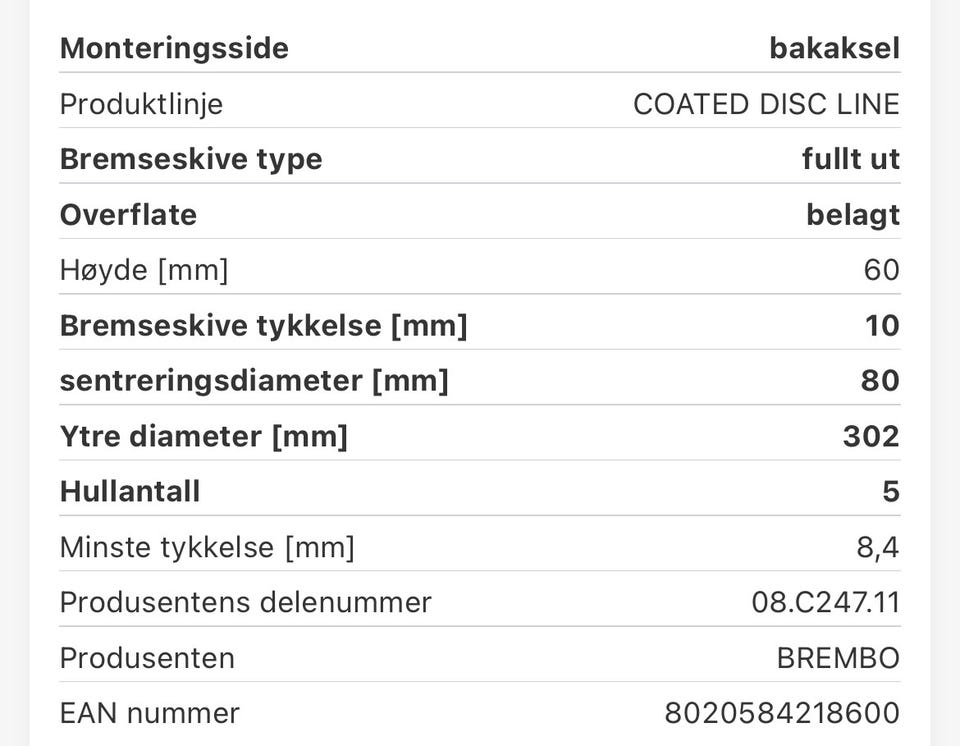Click the height value 60

[x=882, y=270]
